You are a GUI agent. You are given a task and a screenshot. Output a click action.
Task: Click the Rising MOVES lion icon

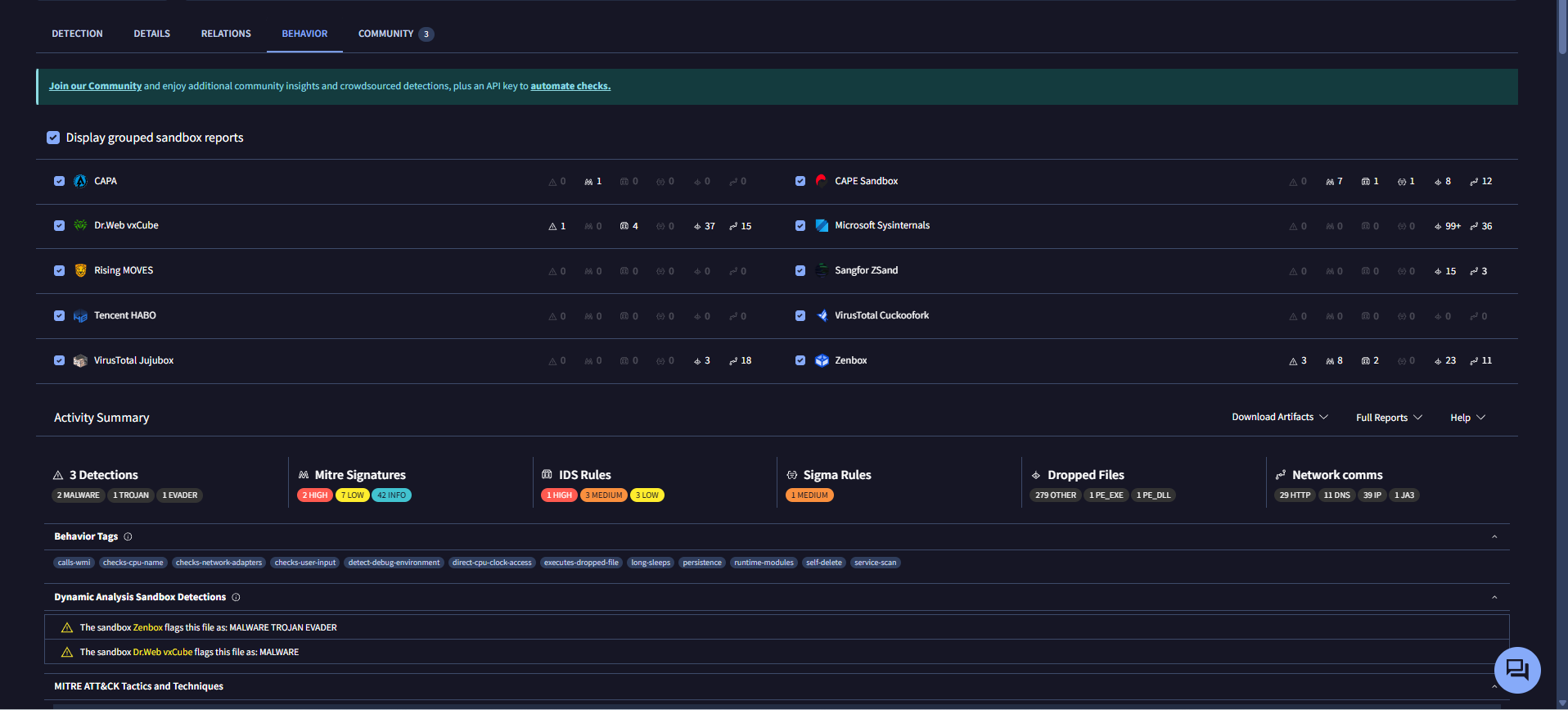coord(80,270)
